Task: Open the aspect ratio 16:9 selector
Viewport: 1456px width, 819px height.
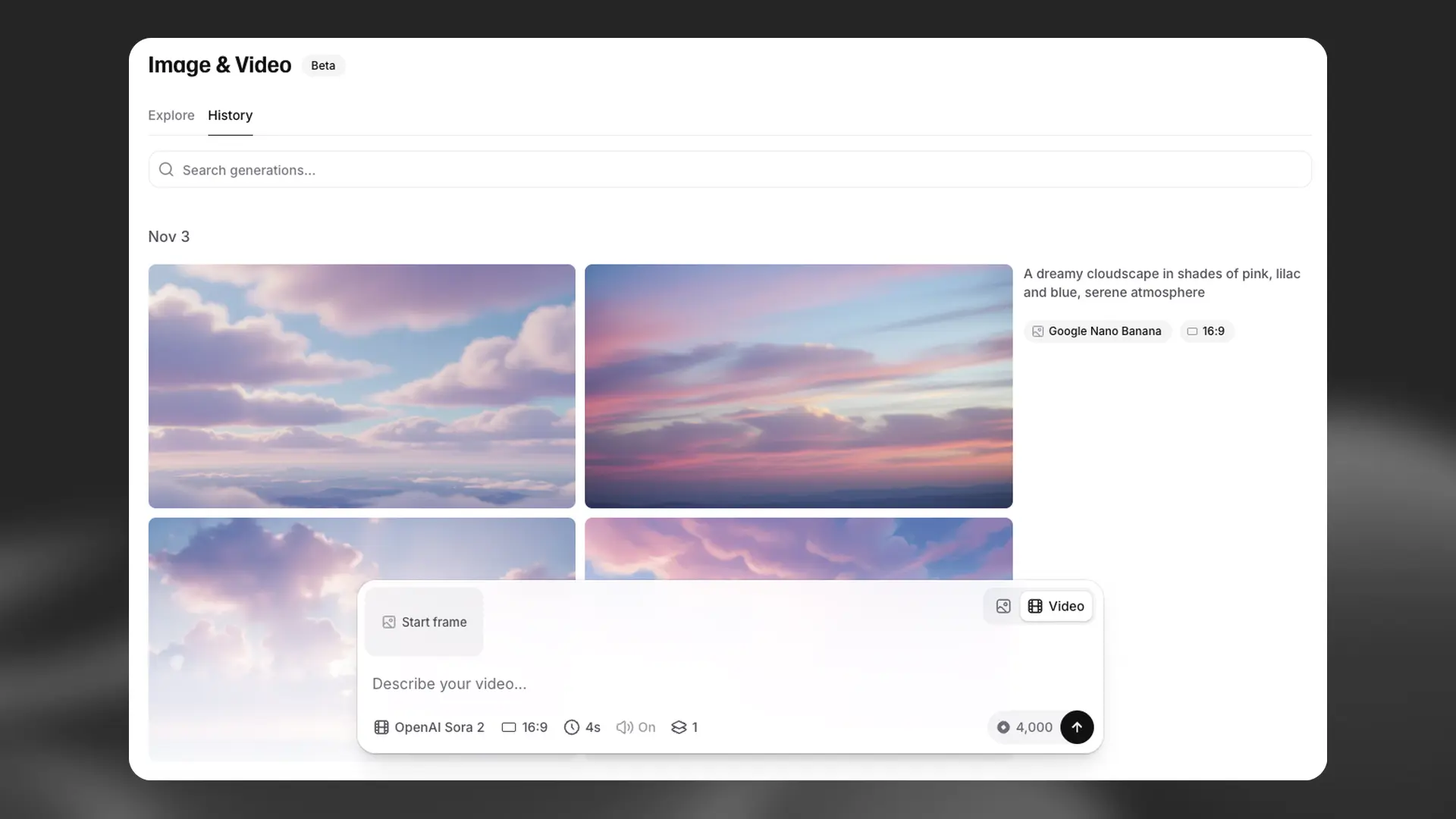Action: point(524,727)
